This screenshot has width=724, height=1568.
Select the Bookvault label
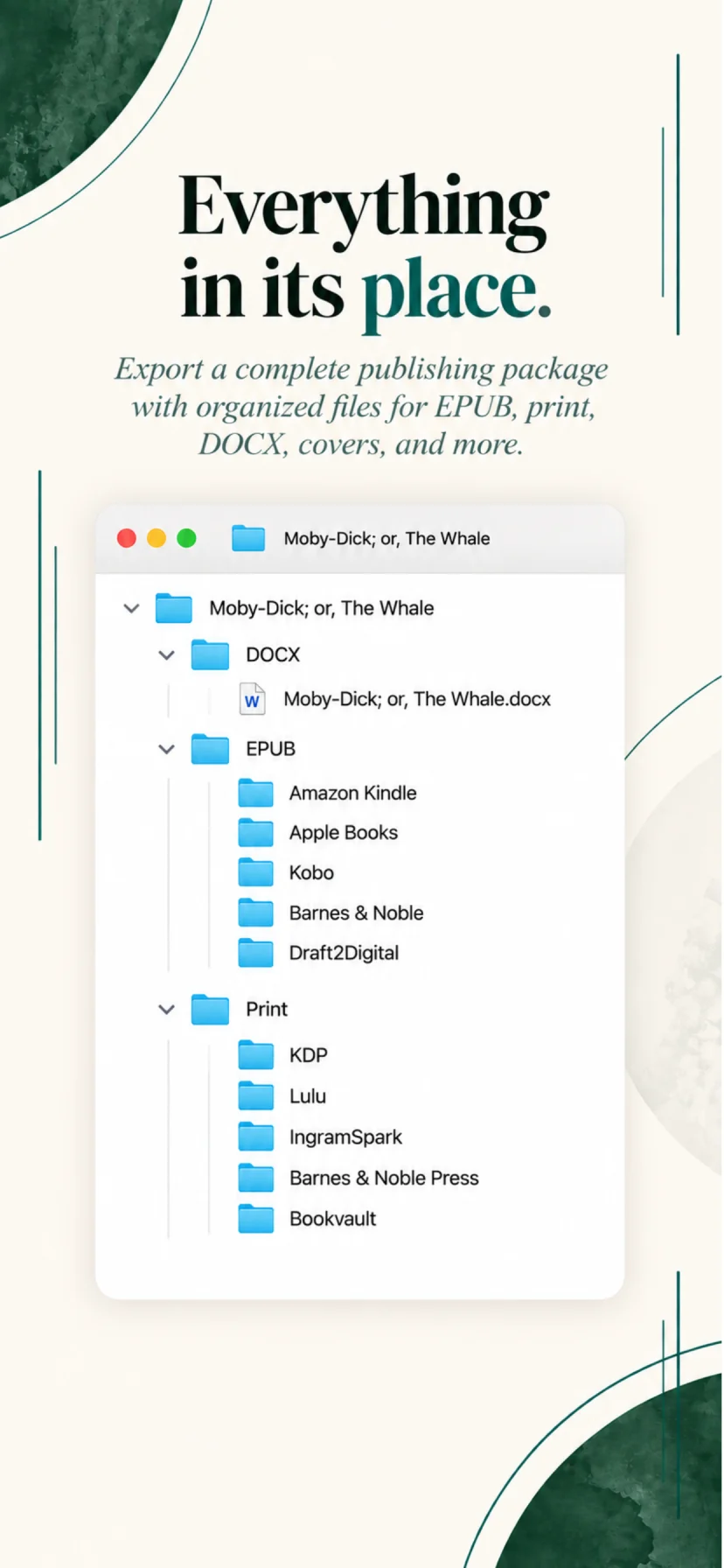(333, 1219)
